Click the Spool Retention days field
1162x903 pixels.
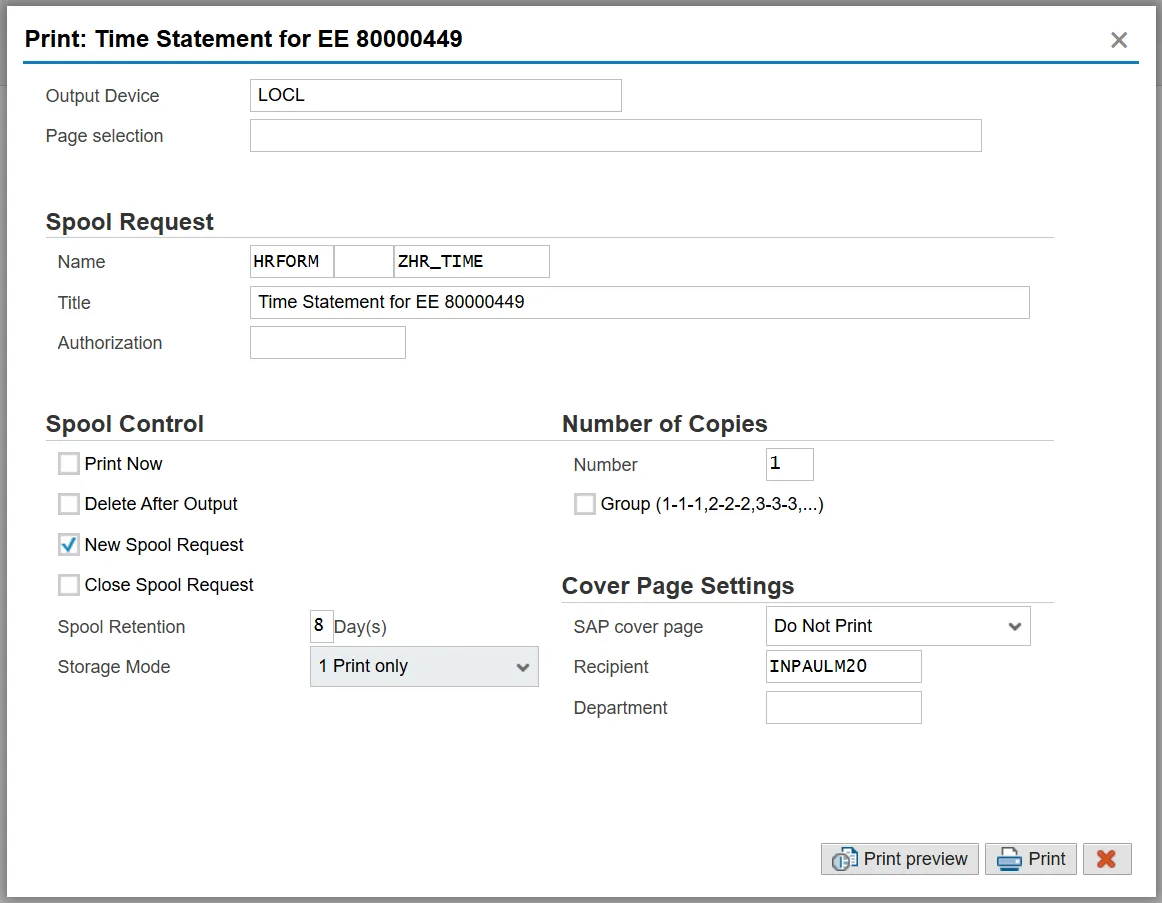coord(321,627)
